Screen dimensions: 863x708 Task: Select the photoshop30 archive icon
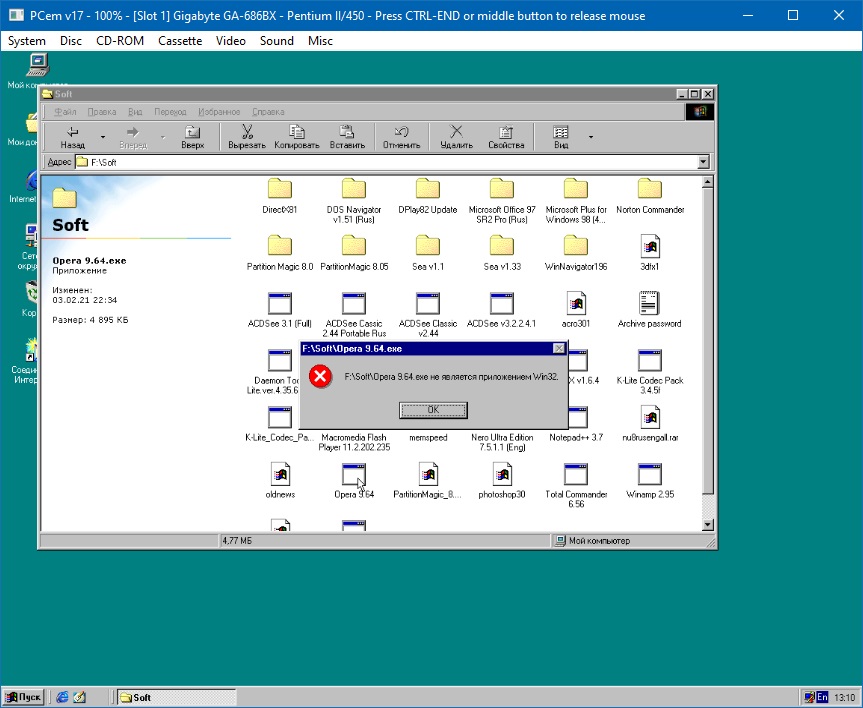pyautogui.click(x=502, y=474)
